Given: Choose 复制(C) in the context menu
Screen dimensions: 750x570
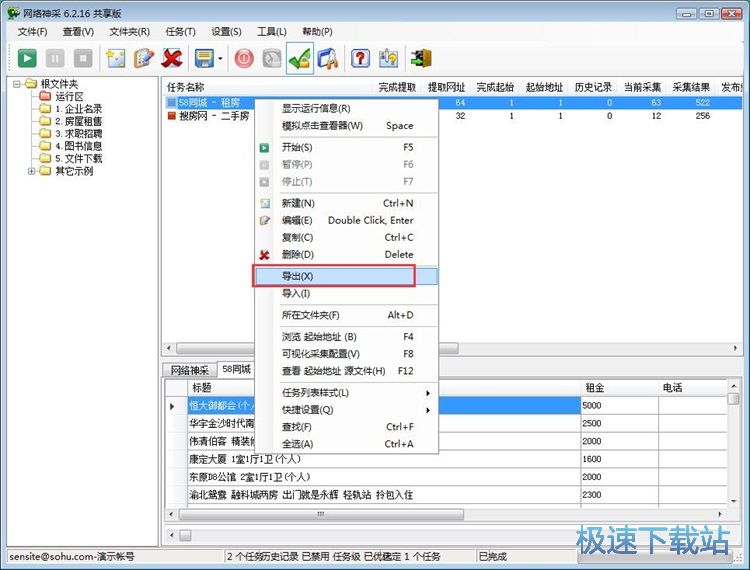Looking at the screenshot, I should (x=347, y=238).
